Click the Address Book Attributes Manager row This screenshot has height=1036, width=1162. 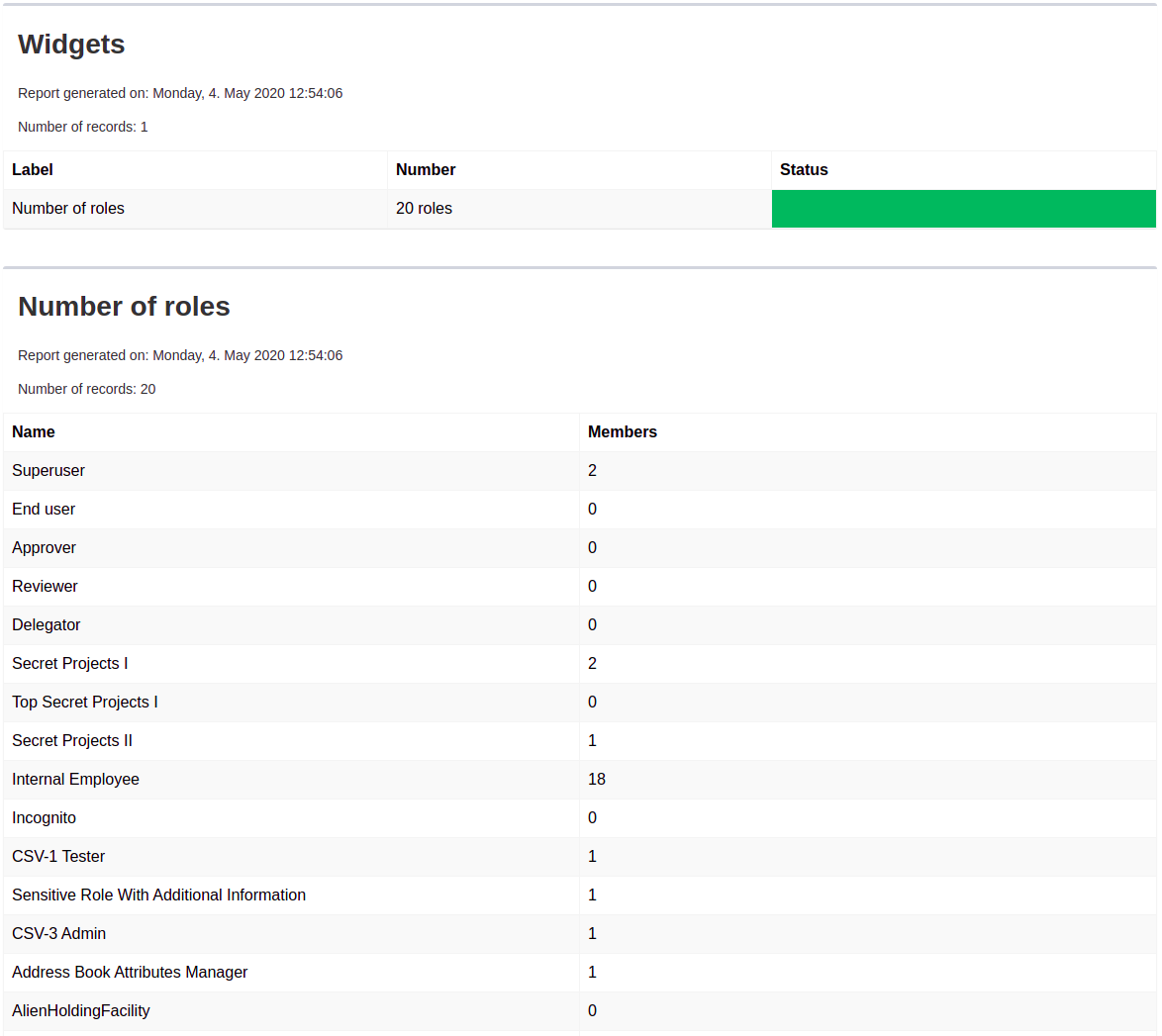coord(130,973)
